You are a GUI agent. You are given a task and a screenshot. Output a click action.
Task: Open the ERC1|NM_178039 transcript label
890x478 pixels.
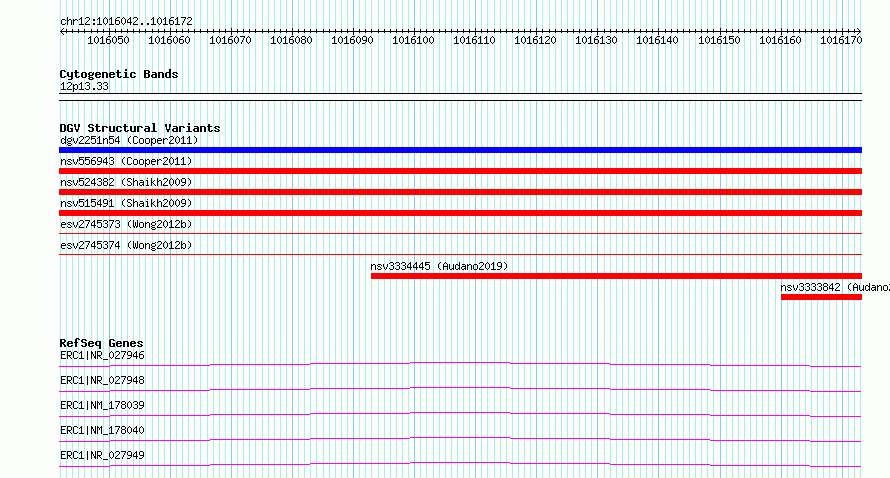tap(102, 405)
